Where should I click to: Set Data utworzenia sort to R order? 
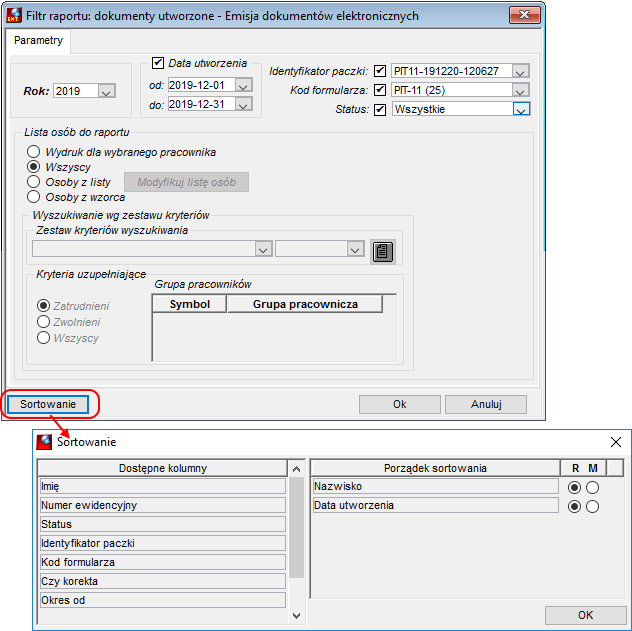574,506
